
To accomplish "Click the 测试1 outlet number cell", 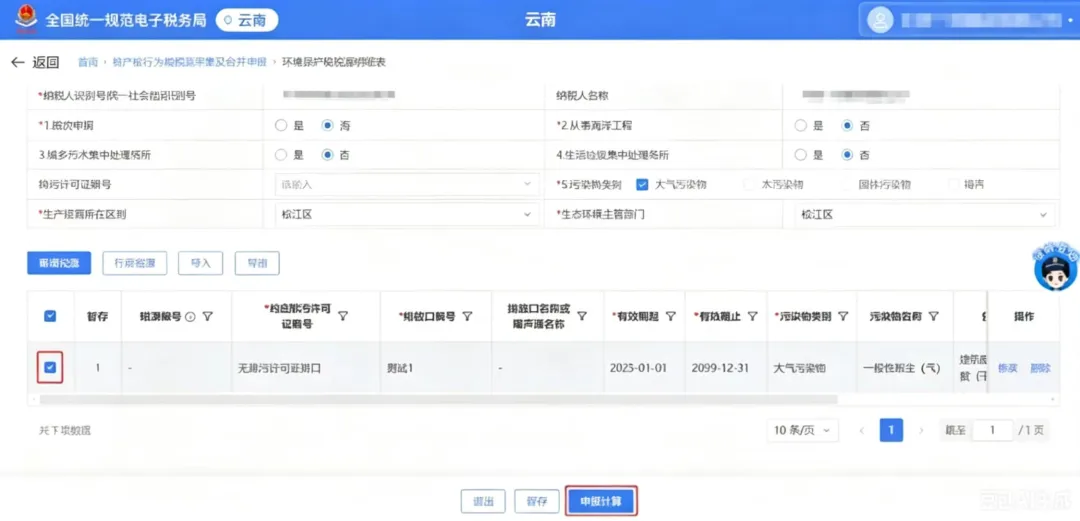I will [399, 368].
